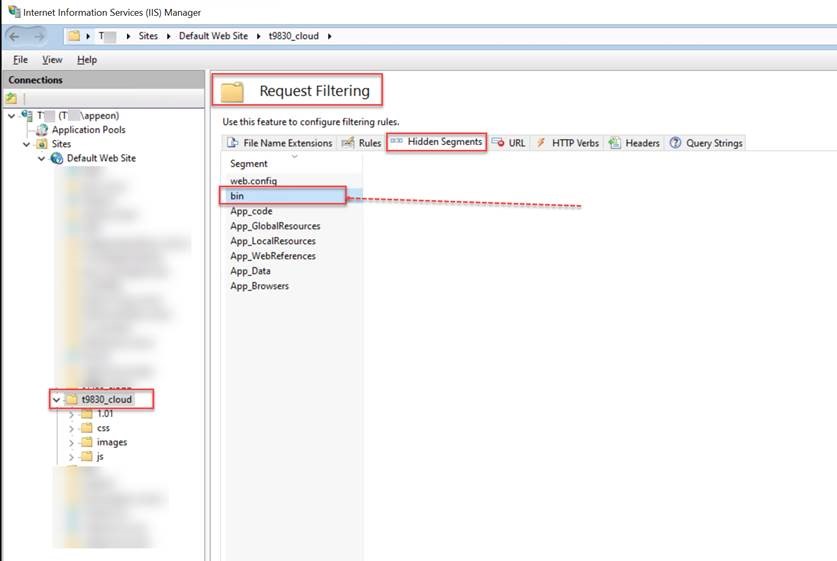Click the connect toolbar icon under Connections

point(11,98)
